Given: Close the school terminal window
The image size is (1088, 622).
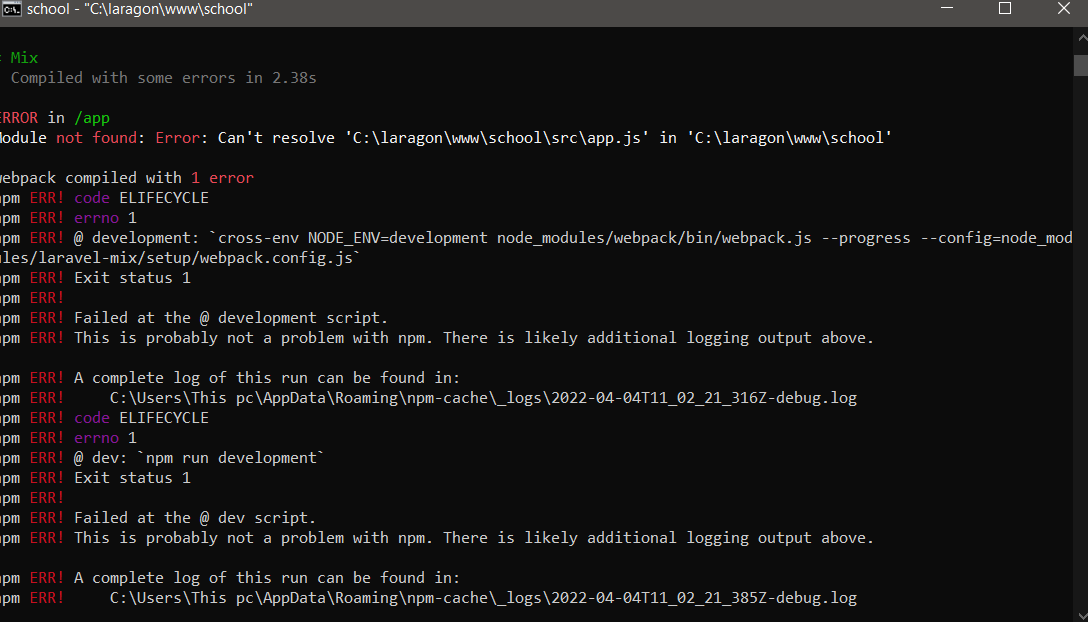Looking at the screenshot, I should click(x=1063, y=8).
